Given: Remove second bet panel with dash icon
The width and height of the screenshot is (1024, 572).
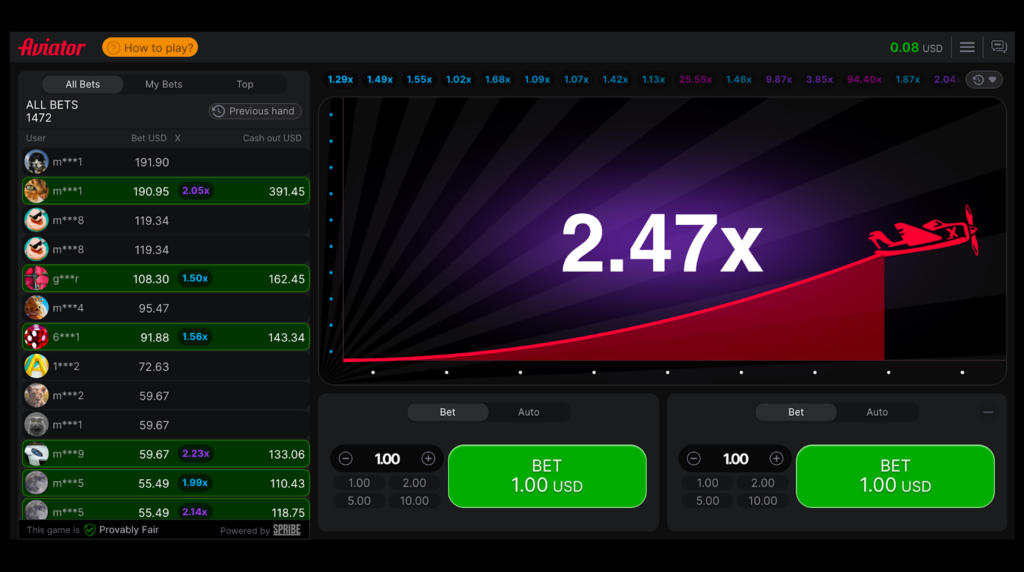Looking at the screenshot, I should tap(988, 412).
